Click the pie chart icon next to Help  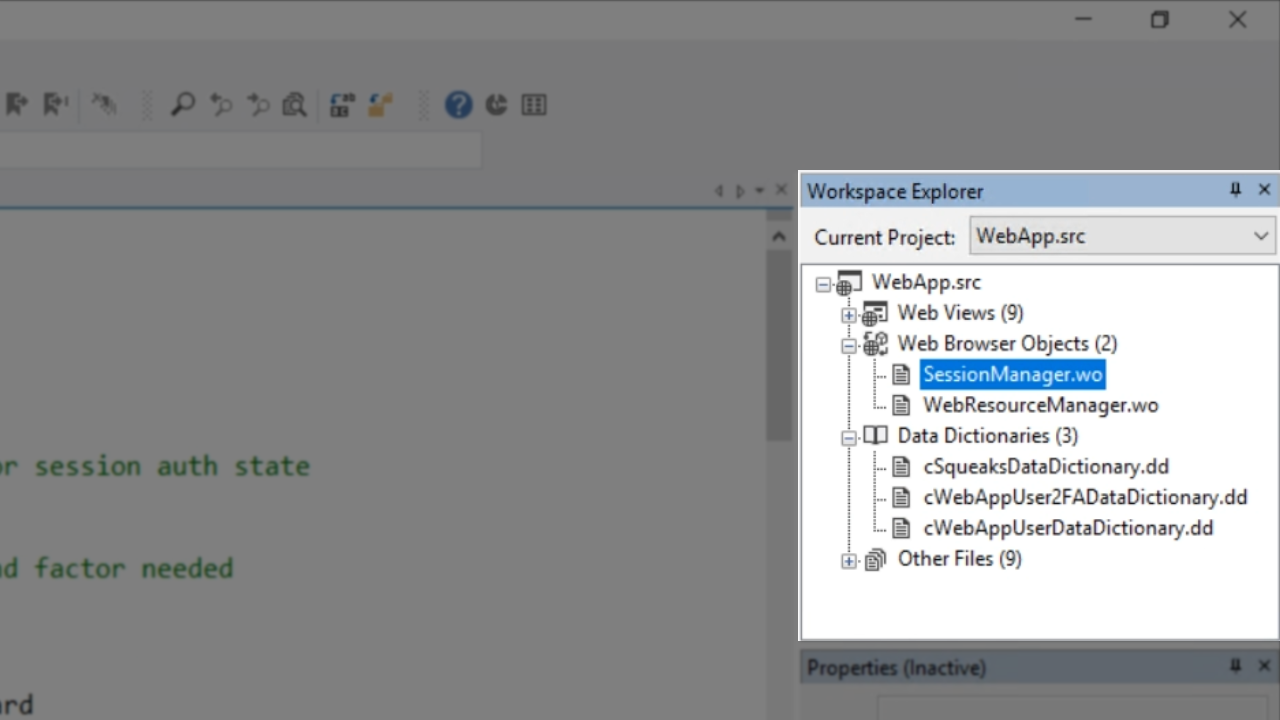pos(496,104)
